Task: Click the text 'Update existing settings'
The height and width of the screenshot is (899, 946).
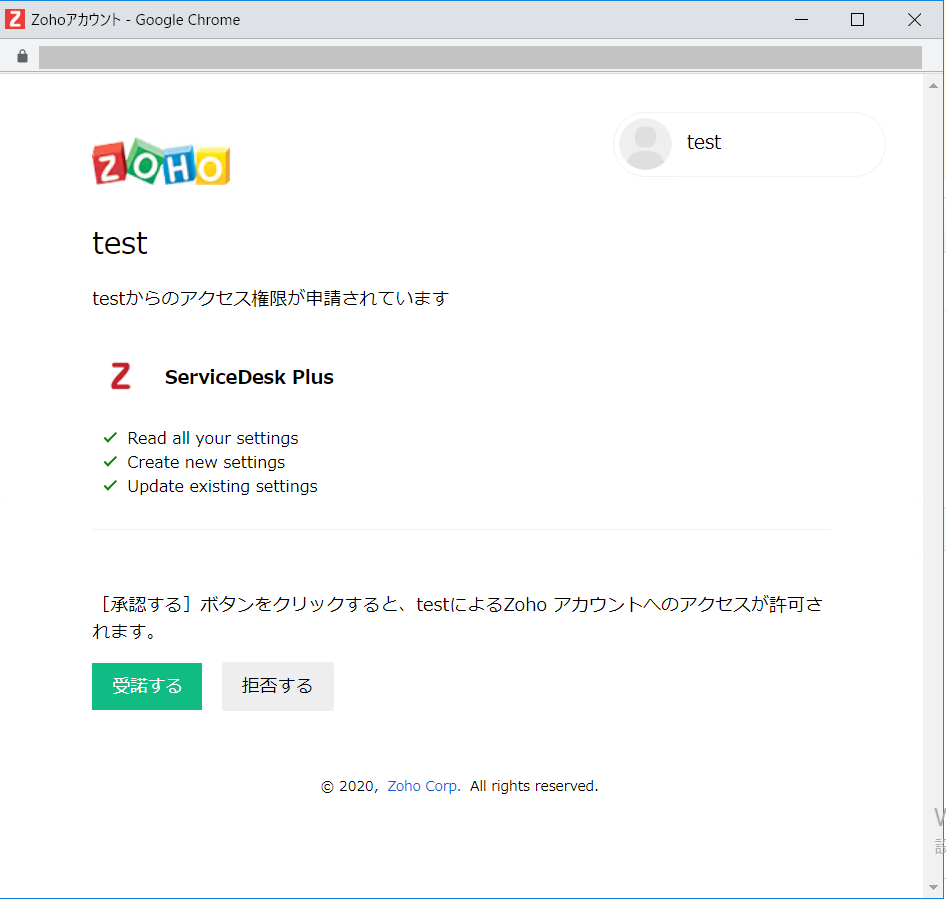Action: (x=223, y=486)
